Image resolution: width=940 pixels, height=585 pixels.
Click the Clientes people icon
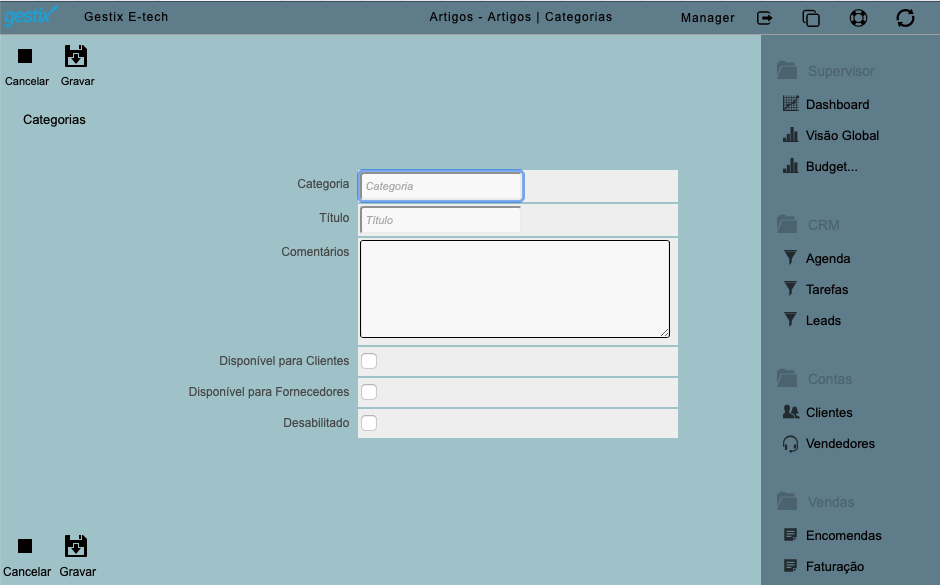(791, 412)
